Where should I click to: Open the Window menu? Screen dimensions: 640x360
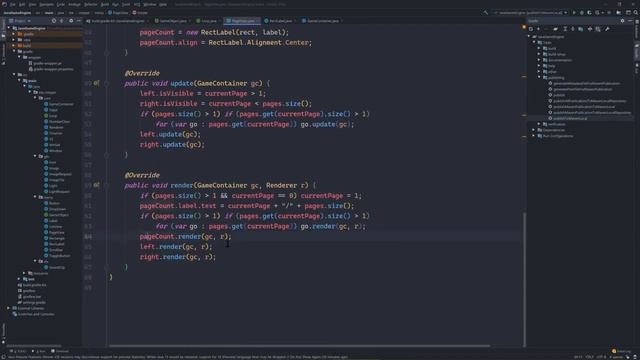point(150,4)
